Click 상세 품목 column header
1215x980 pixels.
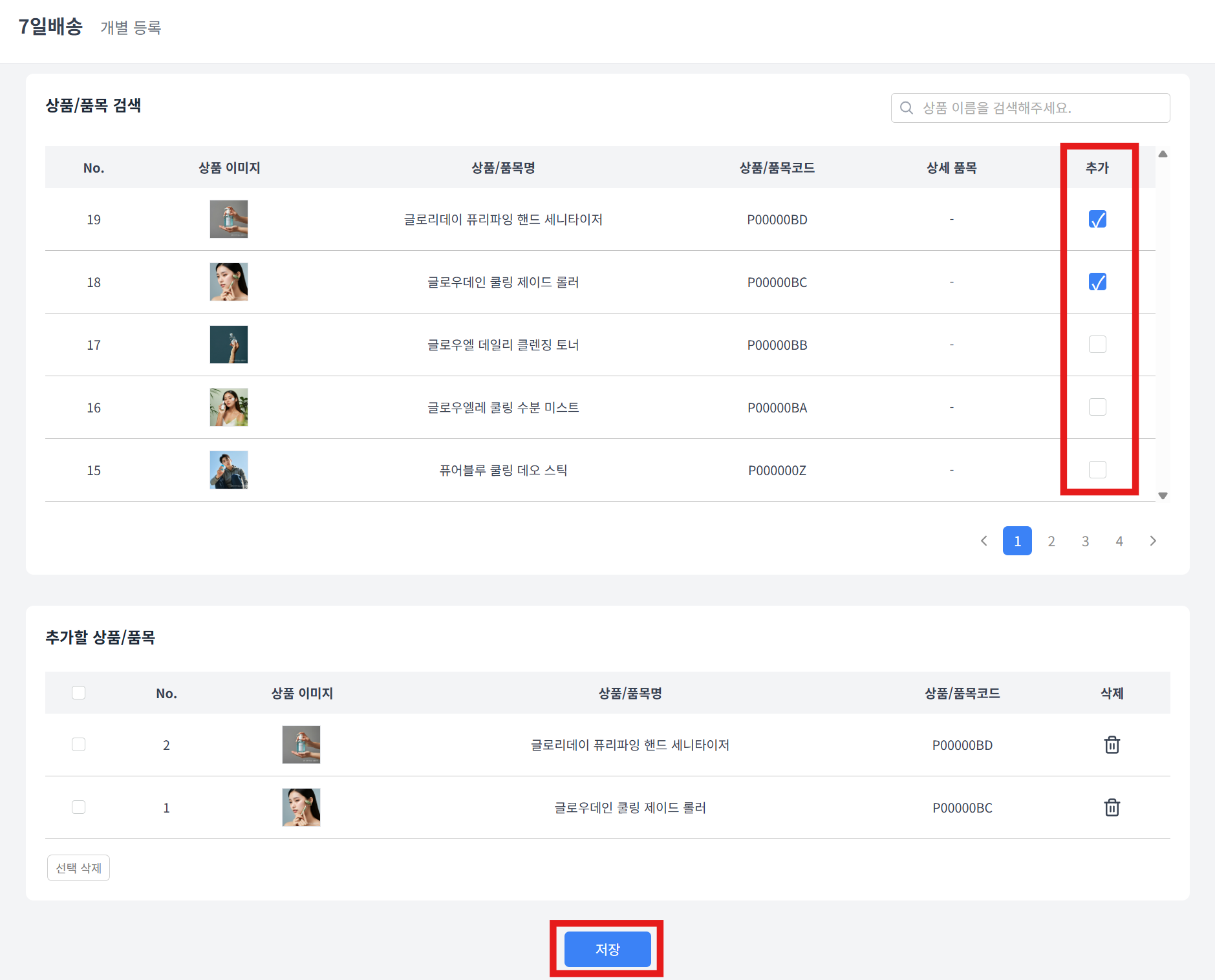tap(951, 168)
